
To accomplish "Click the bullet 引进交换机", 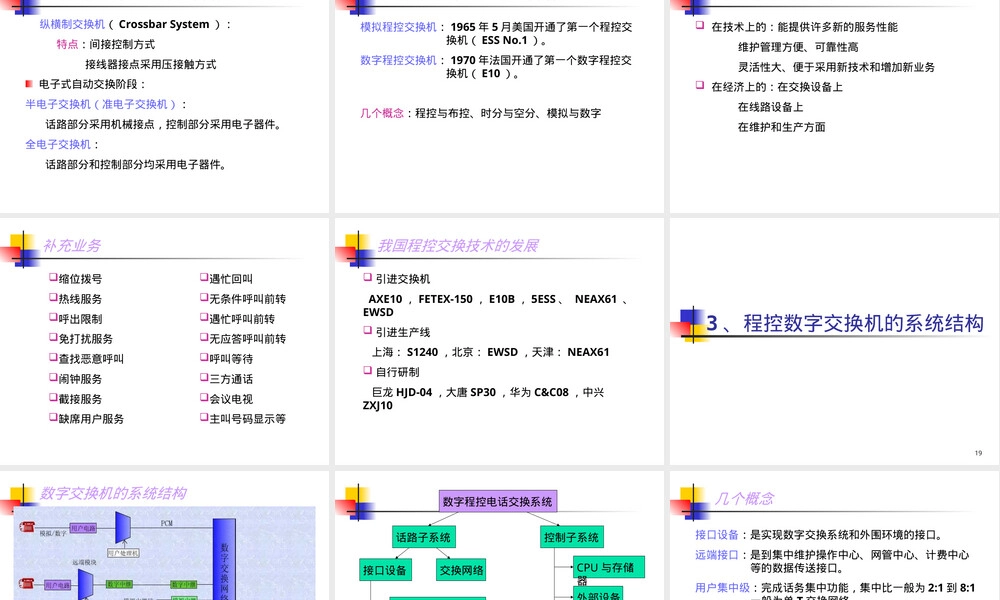I will pos(397,279).
